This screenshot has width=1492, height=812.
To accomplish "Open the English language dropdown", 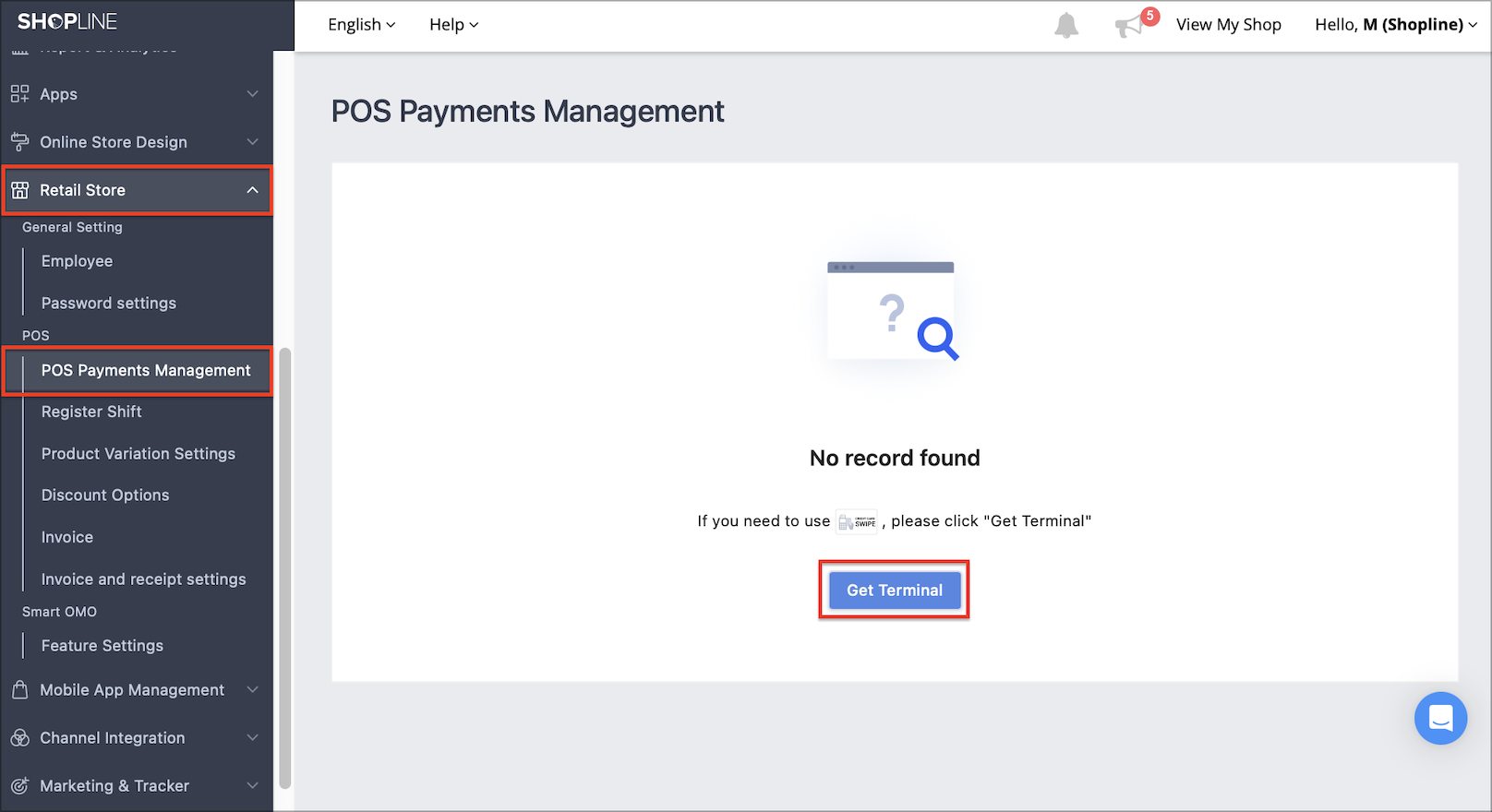I will click(361, 25).
